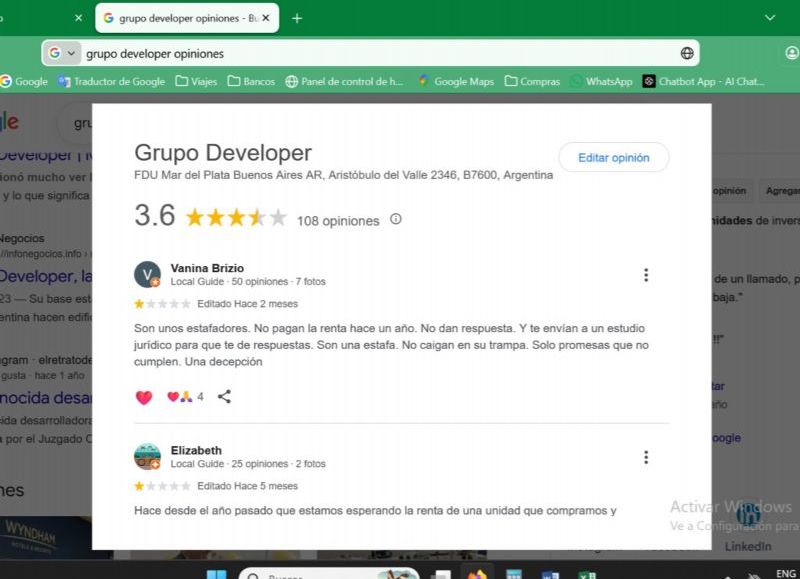This screenshot has height=579, width=800.
Task: Open options menu for Elizabeth's review
Action: coord(646,457)
